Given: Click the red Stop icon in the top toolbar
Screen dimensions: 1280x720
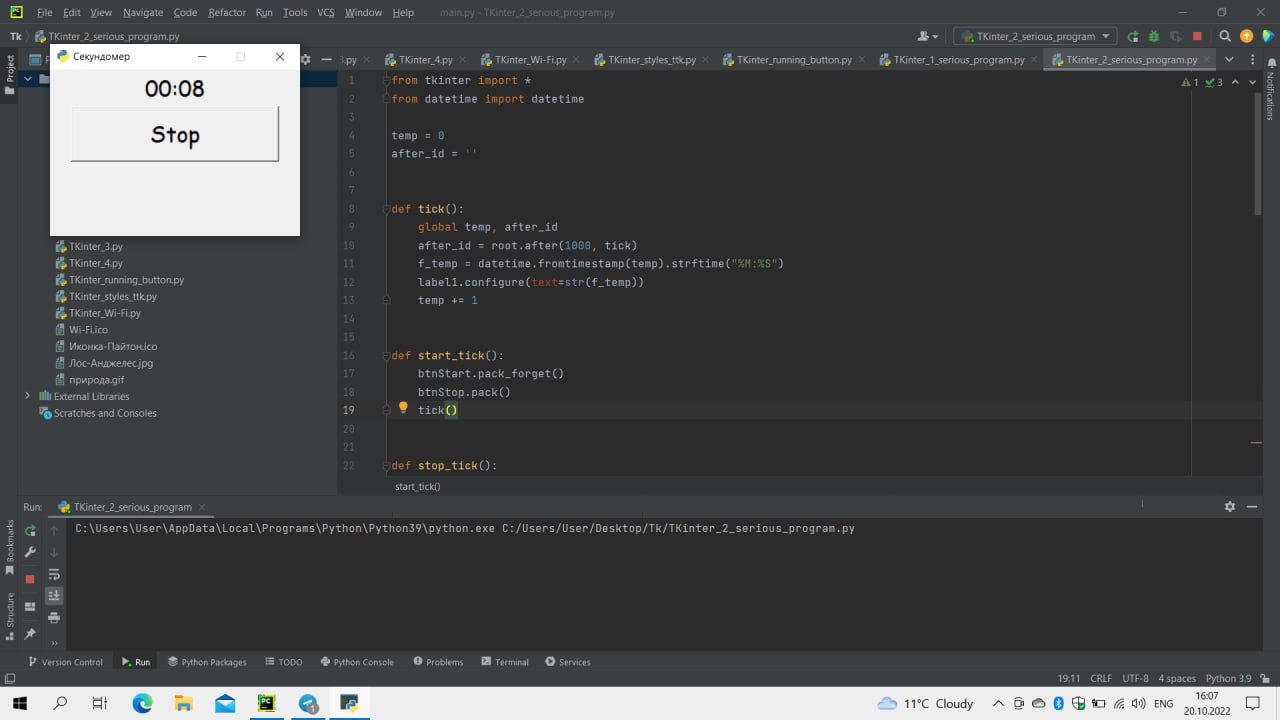Looking at the screenshot, I should (x=1197, y=35).
